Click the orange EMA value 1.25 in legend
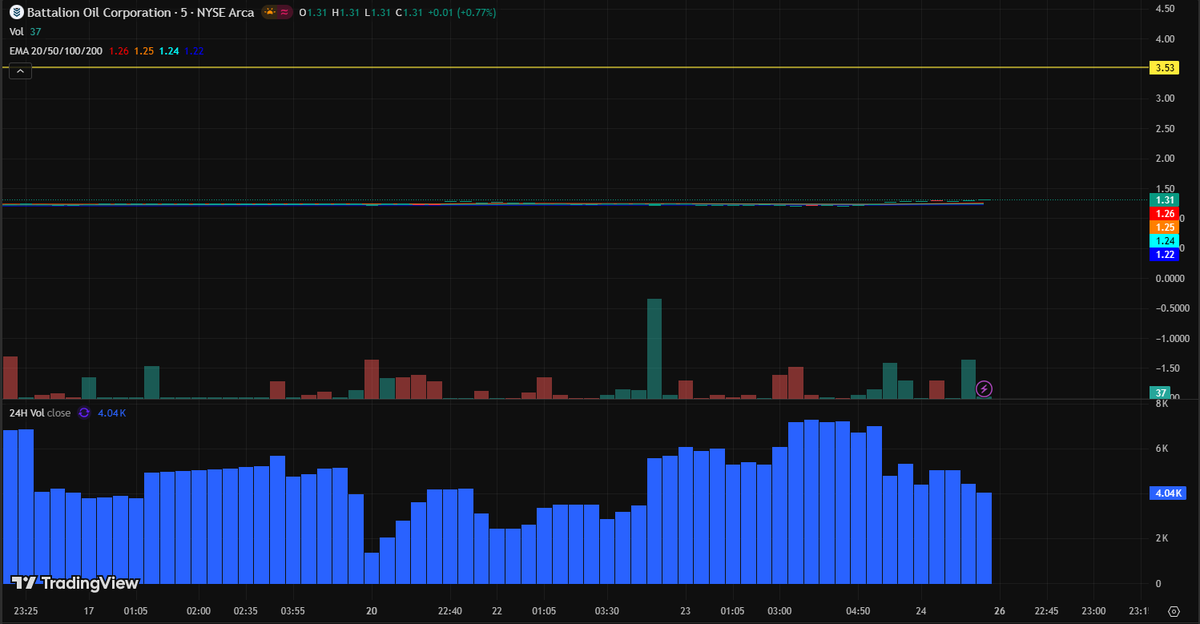The width and height of the screenshot is (1200, 624). click(144, 50)
